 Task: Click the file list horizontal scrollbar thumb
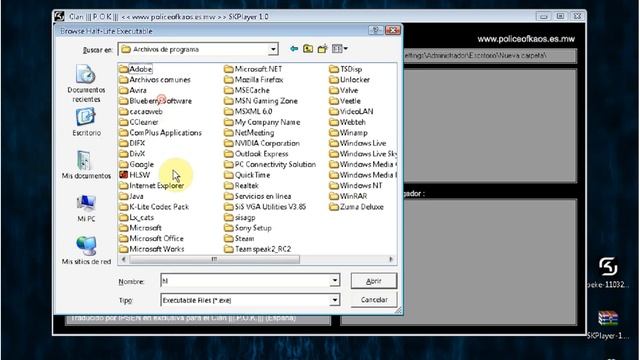(214, 259)
